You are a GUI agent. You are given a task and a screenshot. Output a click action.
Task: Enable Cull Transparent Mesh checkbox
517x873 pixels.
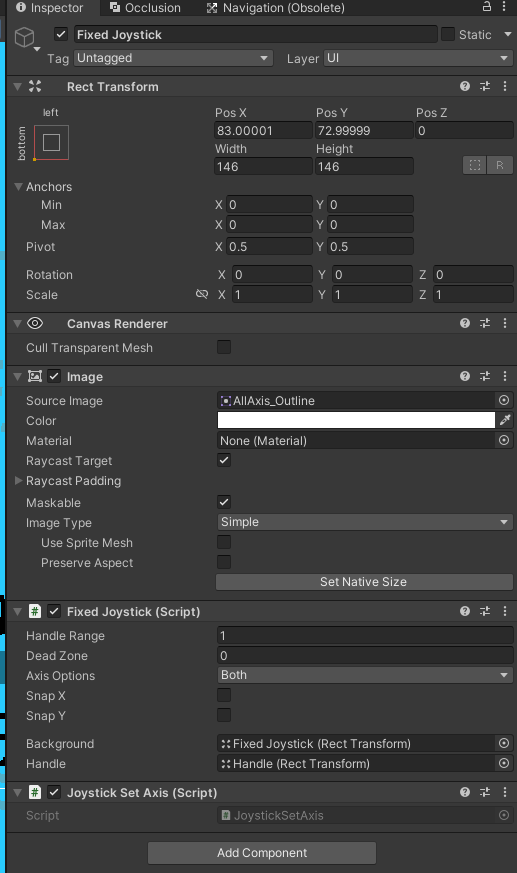[x=224, y=347]
